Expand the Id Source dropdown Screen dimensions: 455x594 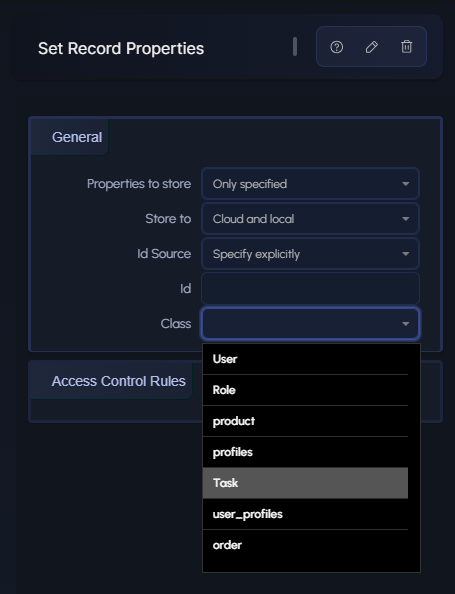(310, 254)
